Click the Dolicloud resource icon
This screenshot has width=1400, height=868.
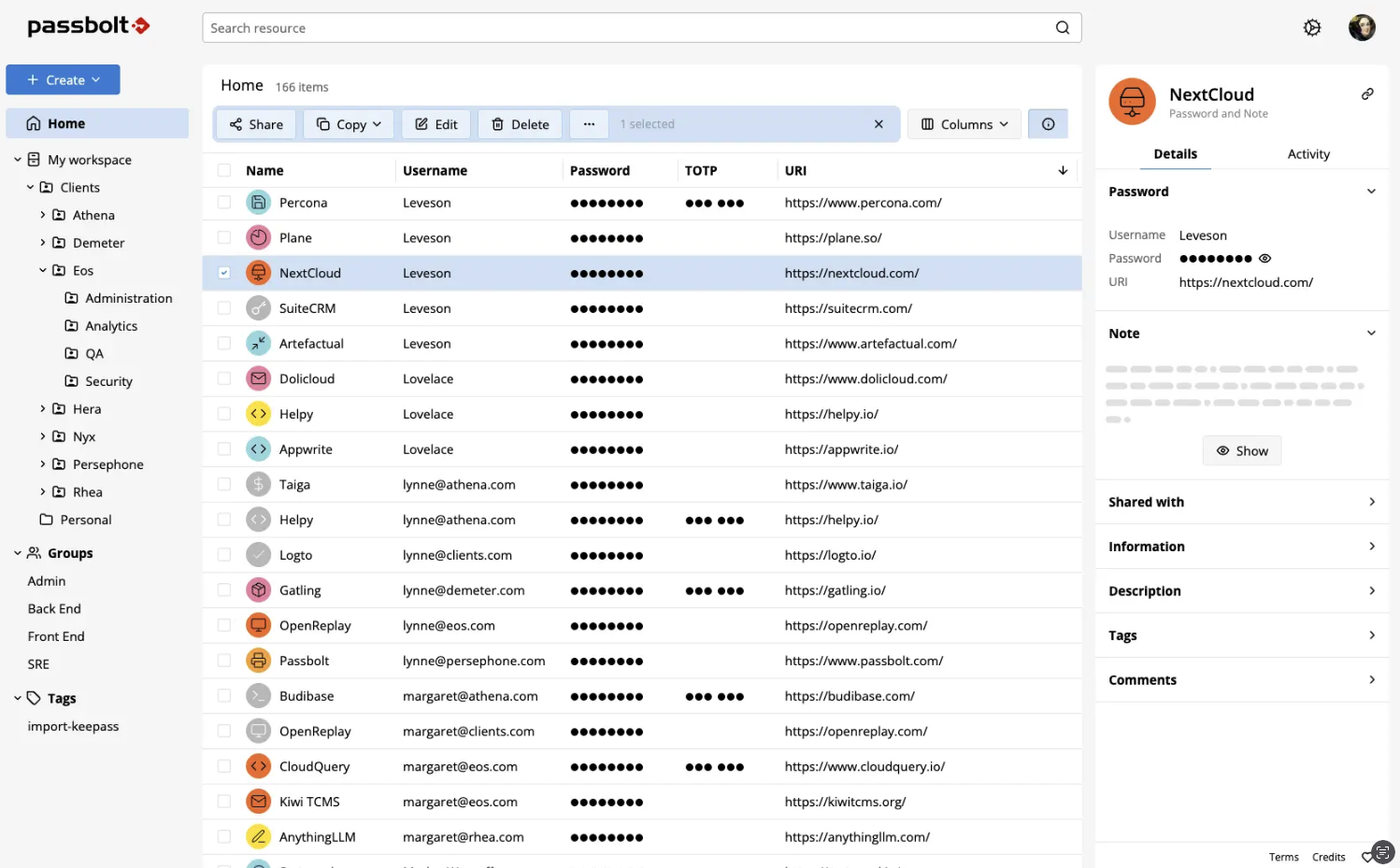pos(259,379)
